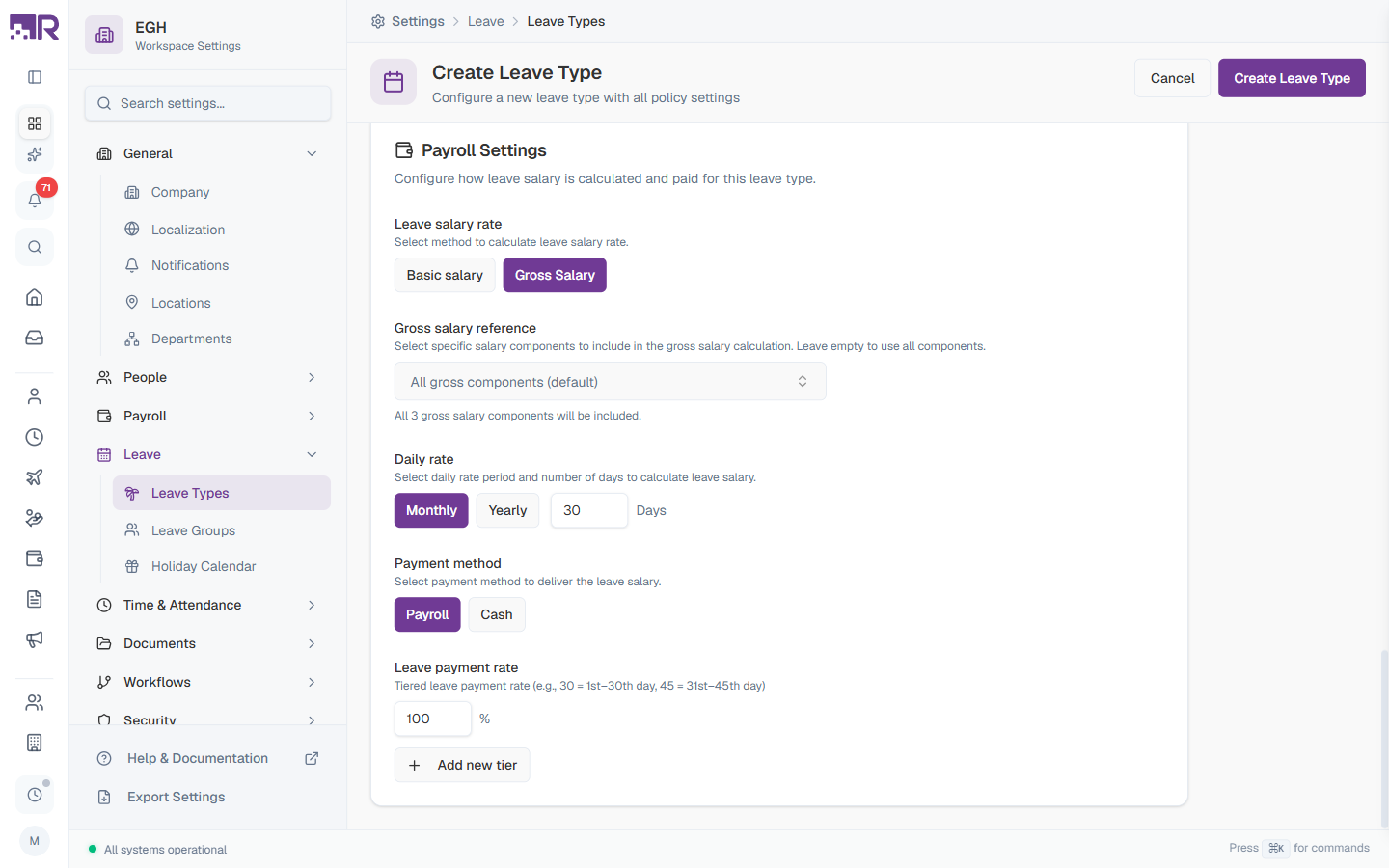Click the EGH workspace building icon
The height and width of the screenshot is (868, 1389).
pos(104,36)
